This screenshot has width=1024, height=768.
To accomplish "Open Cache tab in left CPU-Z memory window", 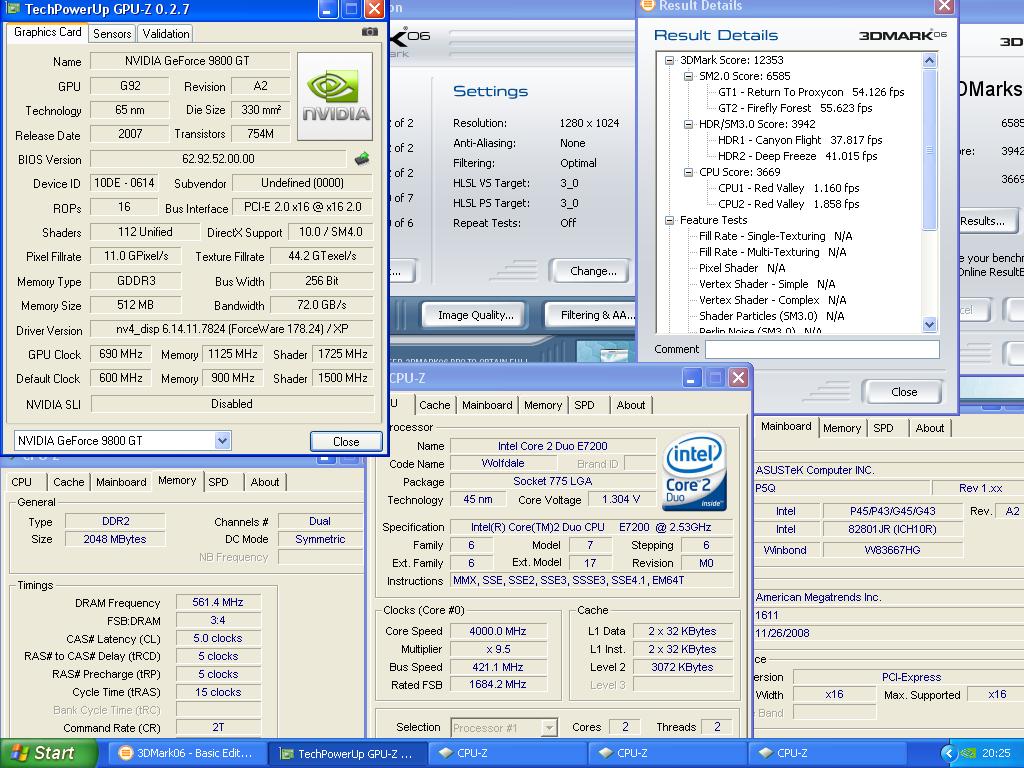I will click(69, 482).
